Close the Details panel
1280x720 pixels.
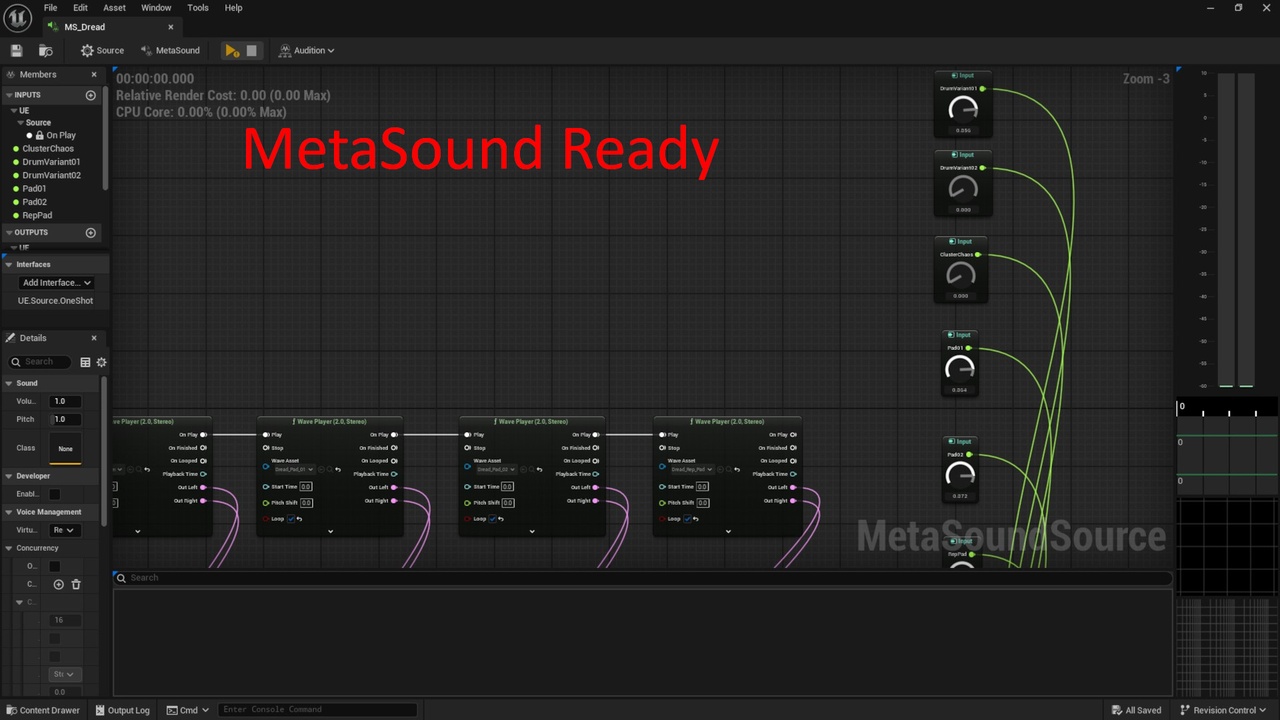[x=95, y=338]
